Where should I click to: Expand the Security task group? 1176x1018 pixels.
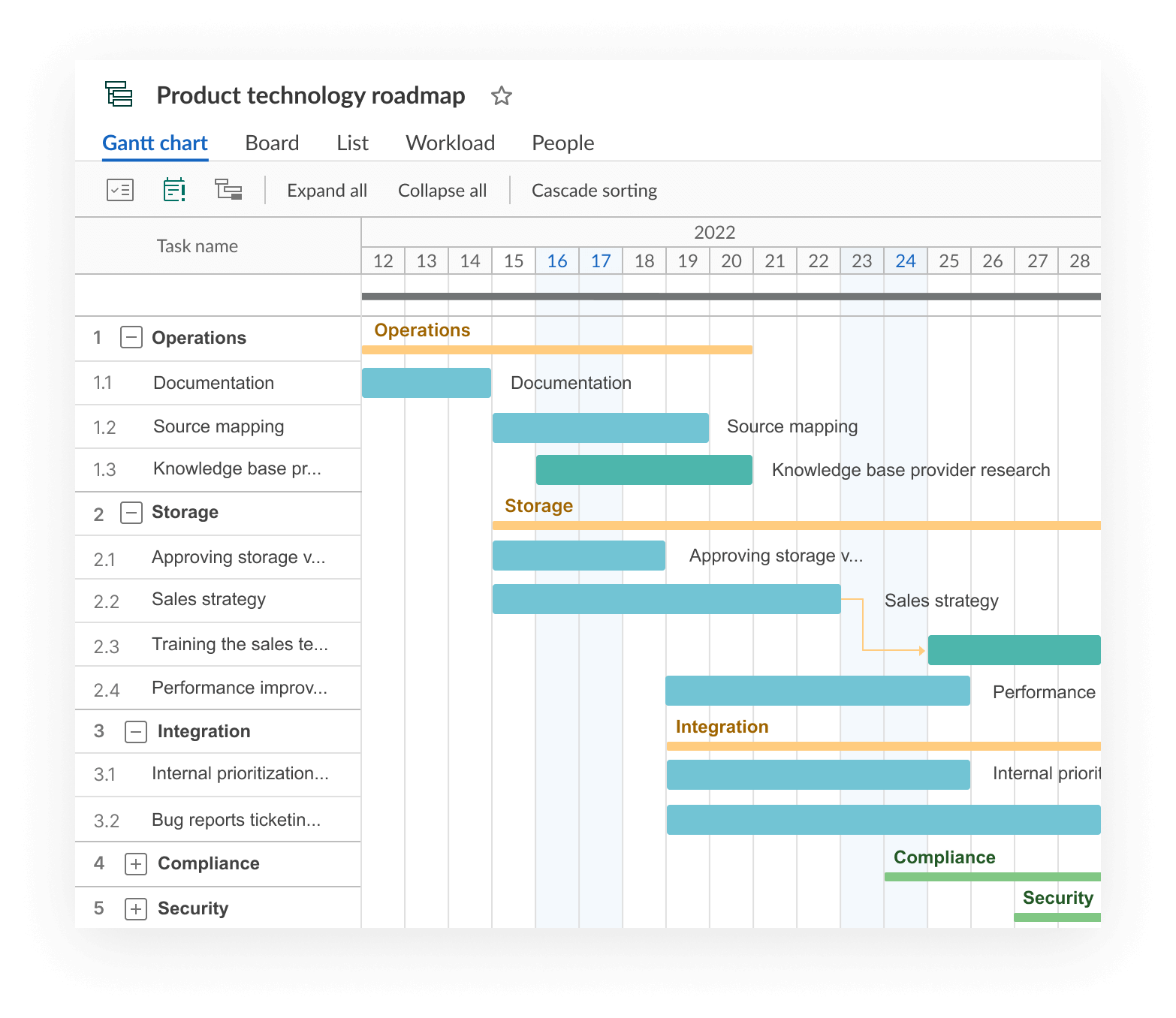[x=135, y=908]
